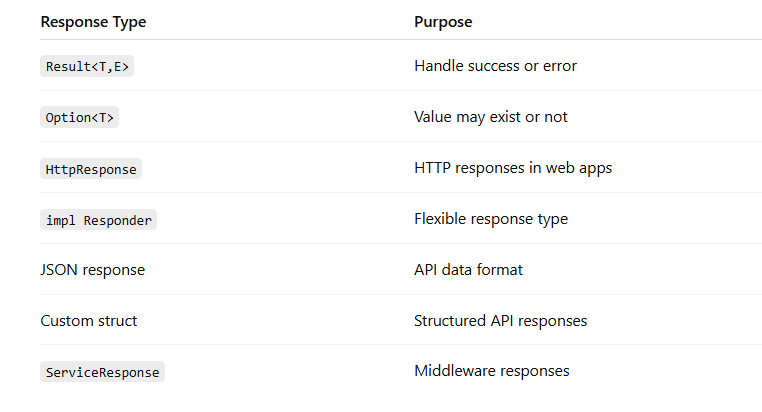Click 'HTTP responses in web apps' text
The image size is (762, 412).
tap(513, 168)
